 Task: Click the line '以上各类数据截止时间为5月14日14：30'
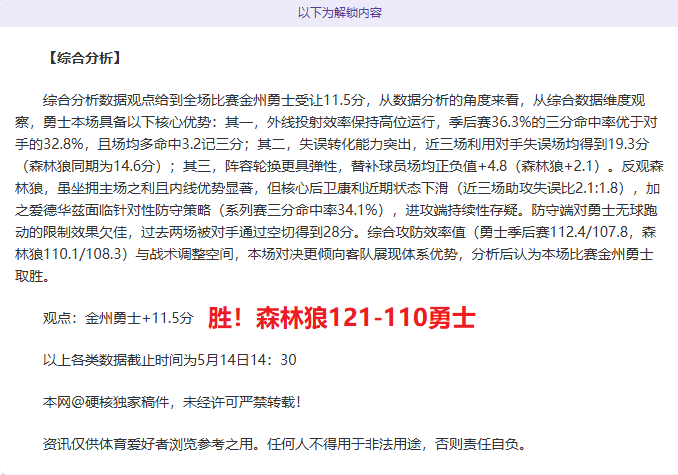click(x=170, y=360)
